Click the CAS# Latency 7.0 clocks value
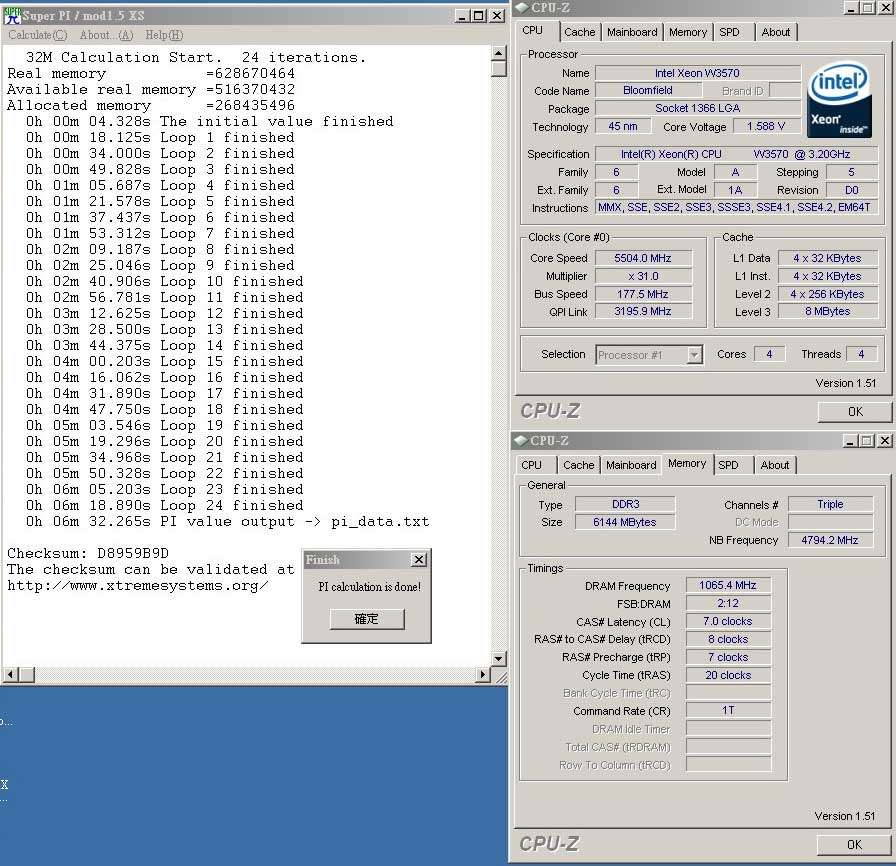Viewport: 896px width, 866px height. 728,621
